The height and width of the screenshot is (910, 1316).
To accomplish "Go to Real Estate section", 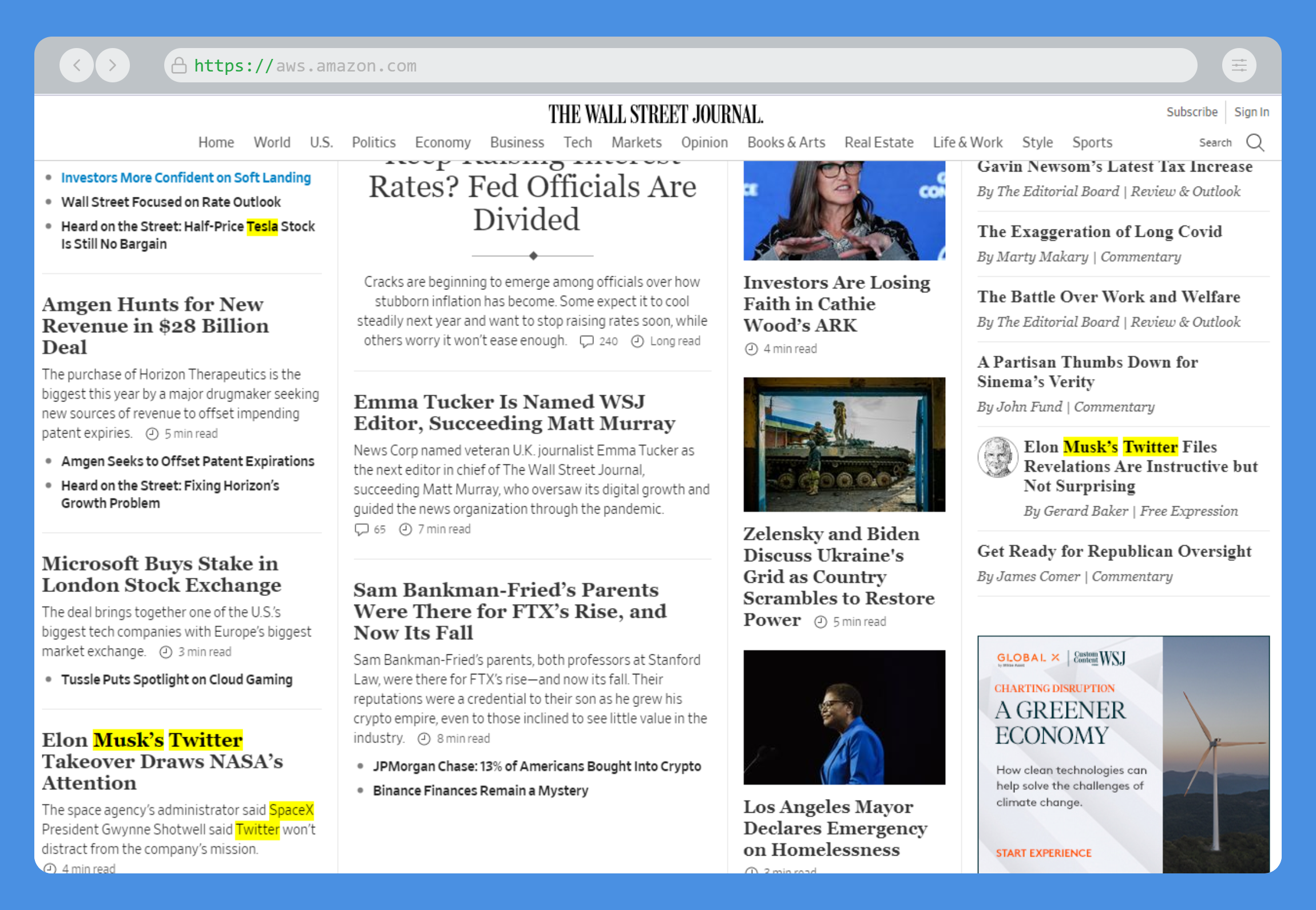I will (879, 142).
